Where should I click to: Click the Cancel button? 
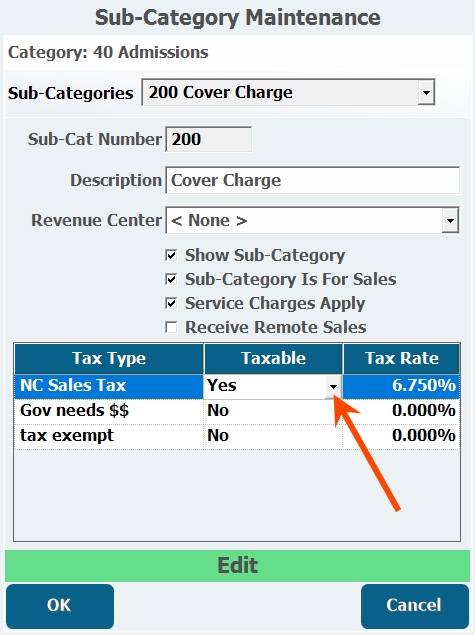tap(414, 606)
